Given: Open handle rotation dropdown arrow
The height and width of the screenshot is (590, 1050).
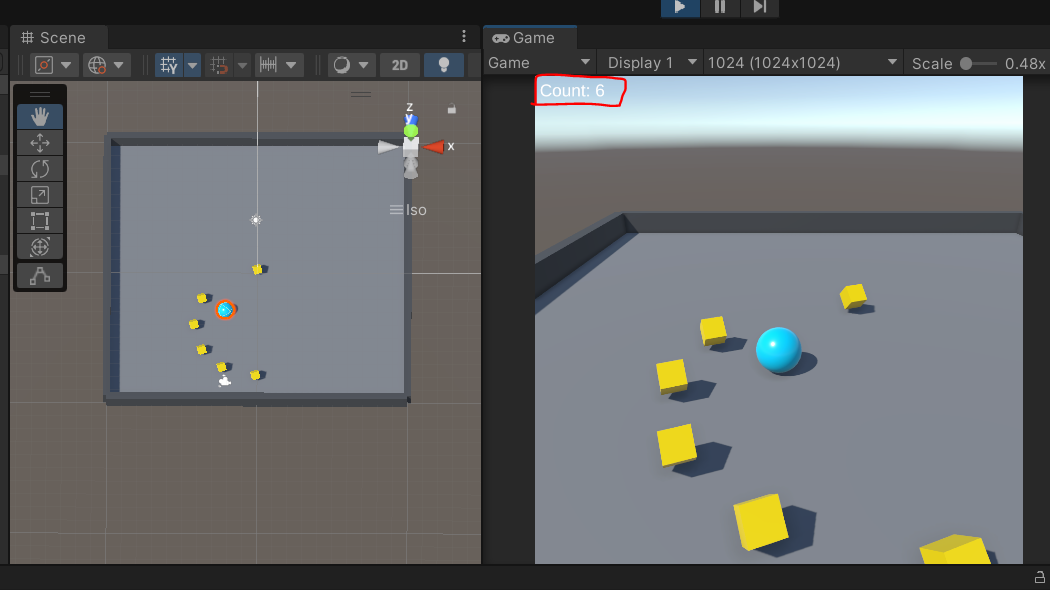Looking at the screenshot, I should click(119, 65).
